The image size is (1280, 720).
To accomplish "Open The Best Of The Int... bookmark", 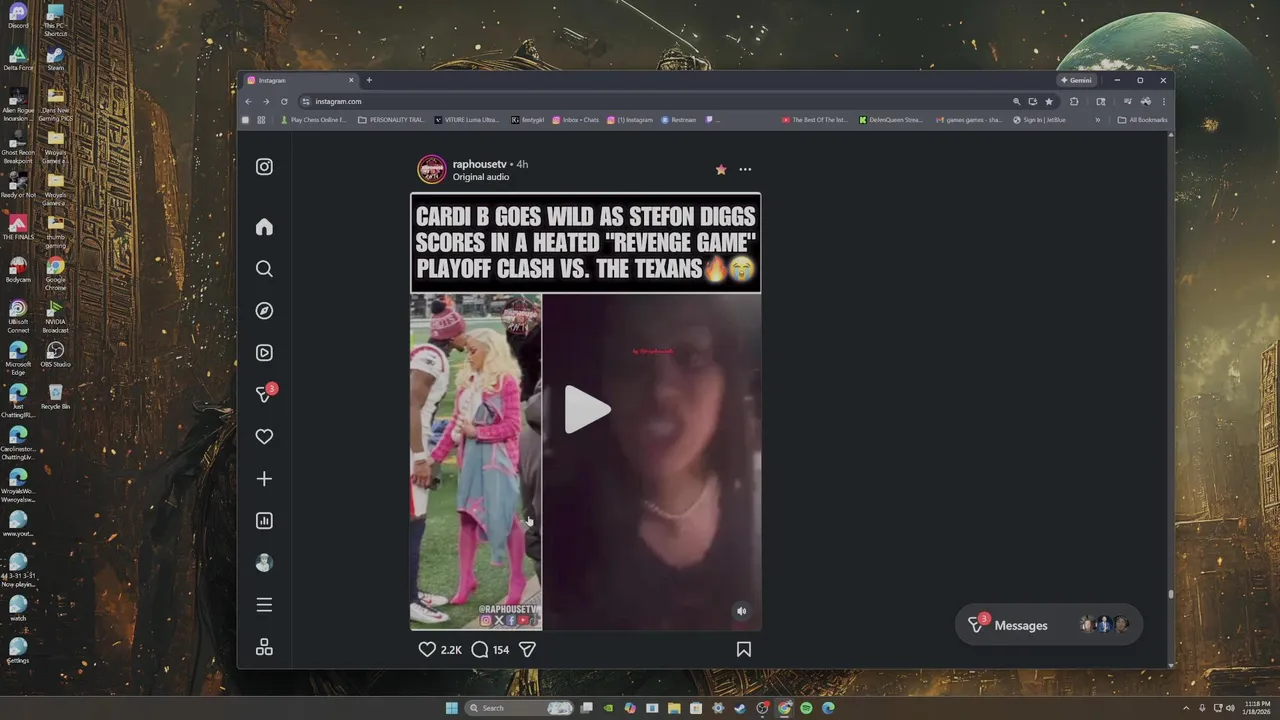I will click(815, 120).
